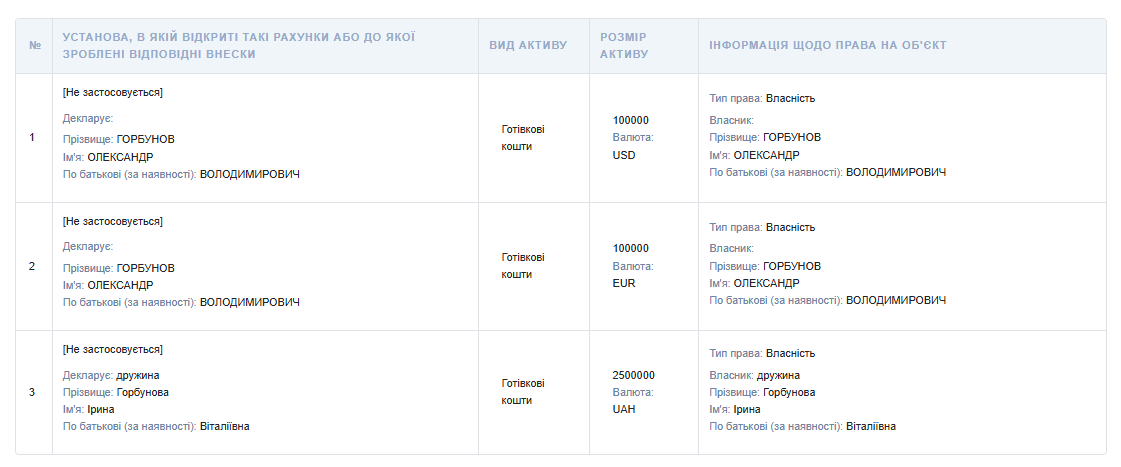Click the EUR currency value
Screen dimensions: 1121x467
tap(624, 283)
